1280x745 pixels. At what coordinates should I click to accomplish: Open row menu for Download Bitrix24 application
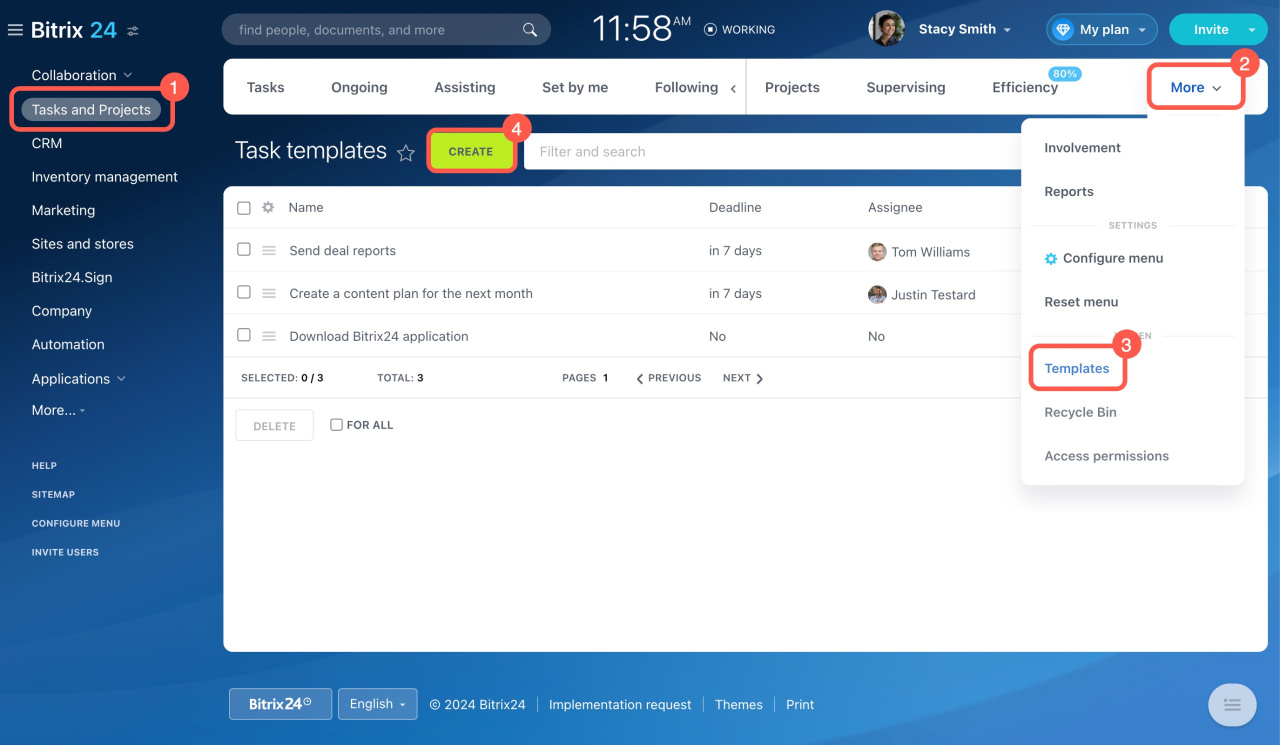point(269,337)
